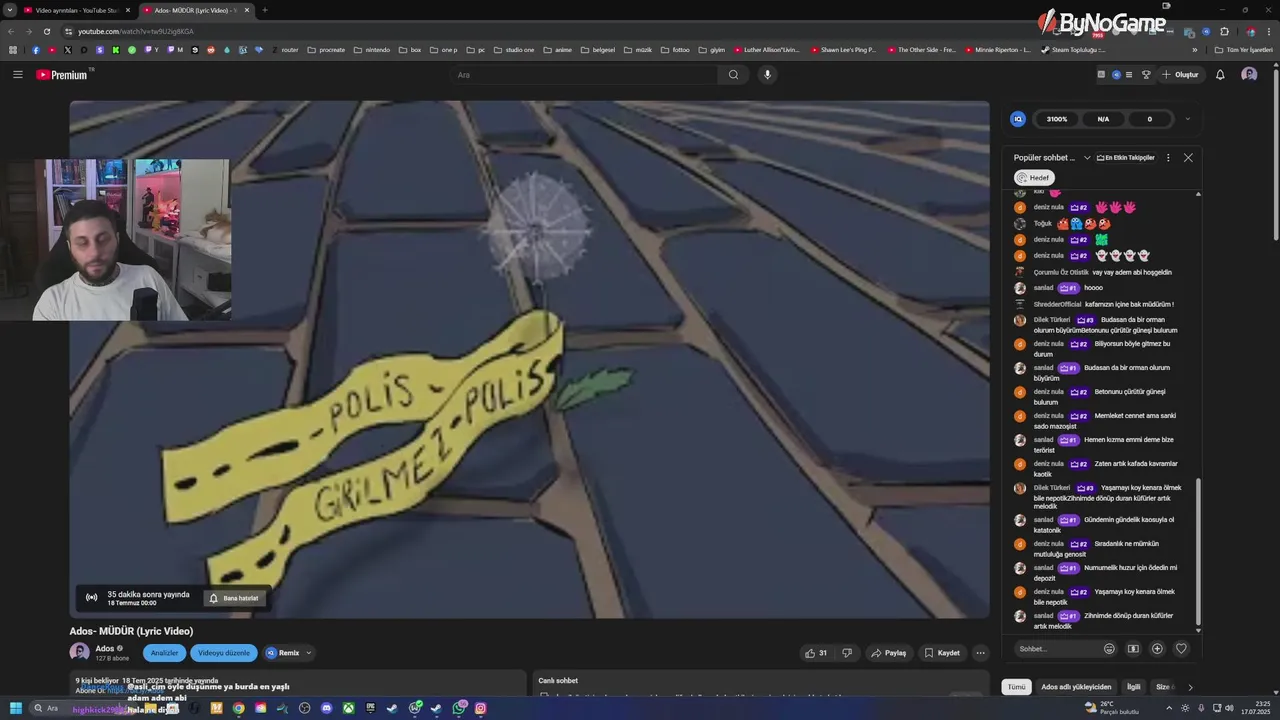Start voice search with the microphone icon
This screenshot has width=1280, height=720.
tap(767, 75)
